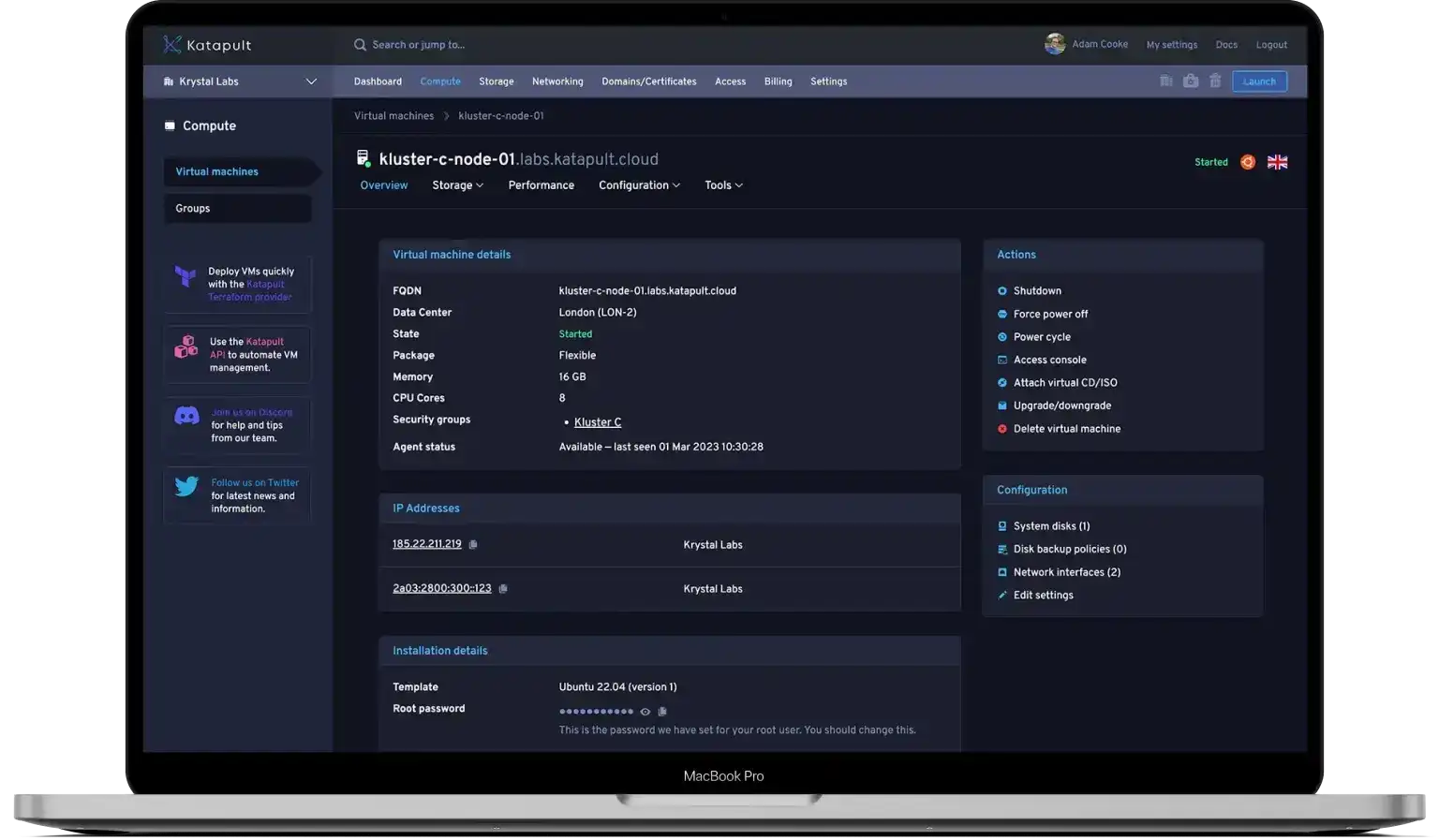Click the Access console icon

tap(1002, 360)
